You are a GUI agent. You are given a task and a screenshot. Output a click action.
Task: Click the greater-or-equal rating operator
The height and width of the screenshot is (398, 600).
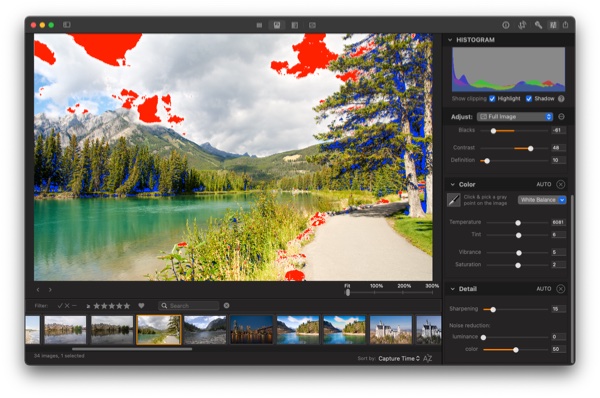click(x=88, y=306)
